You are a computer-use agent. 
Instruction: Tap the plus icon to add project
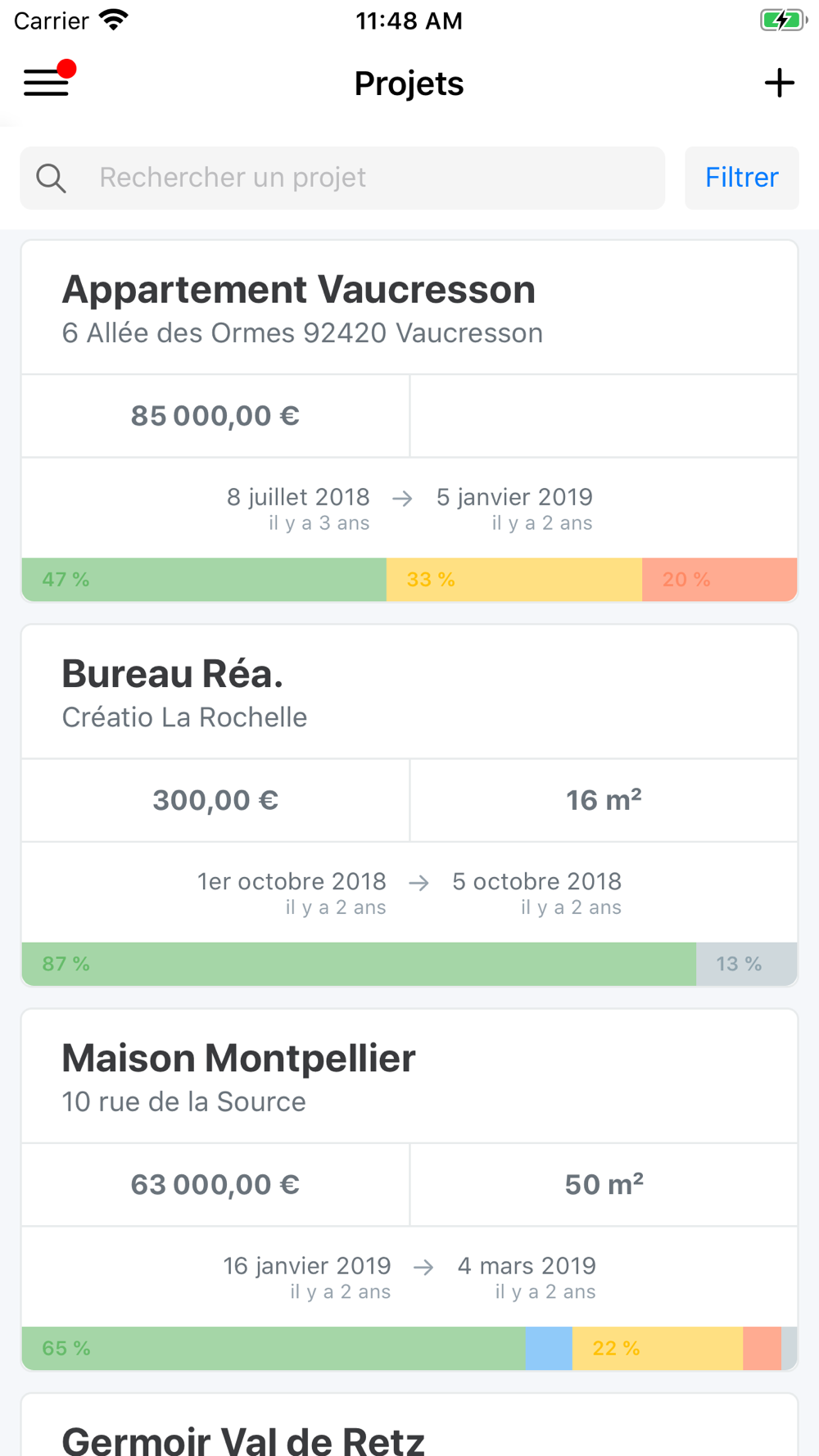click(779, 83)
